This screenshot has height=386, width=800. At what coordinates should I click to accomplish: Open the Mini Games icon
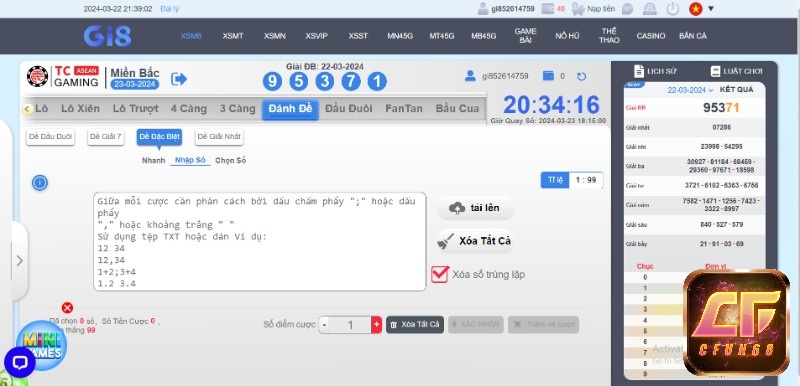coord(42,345)
